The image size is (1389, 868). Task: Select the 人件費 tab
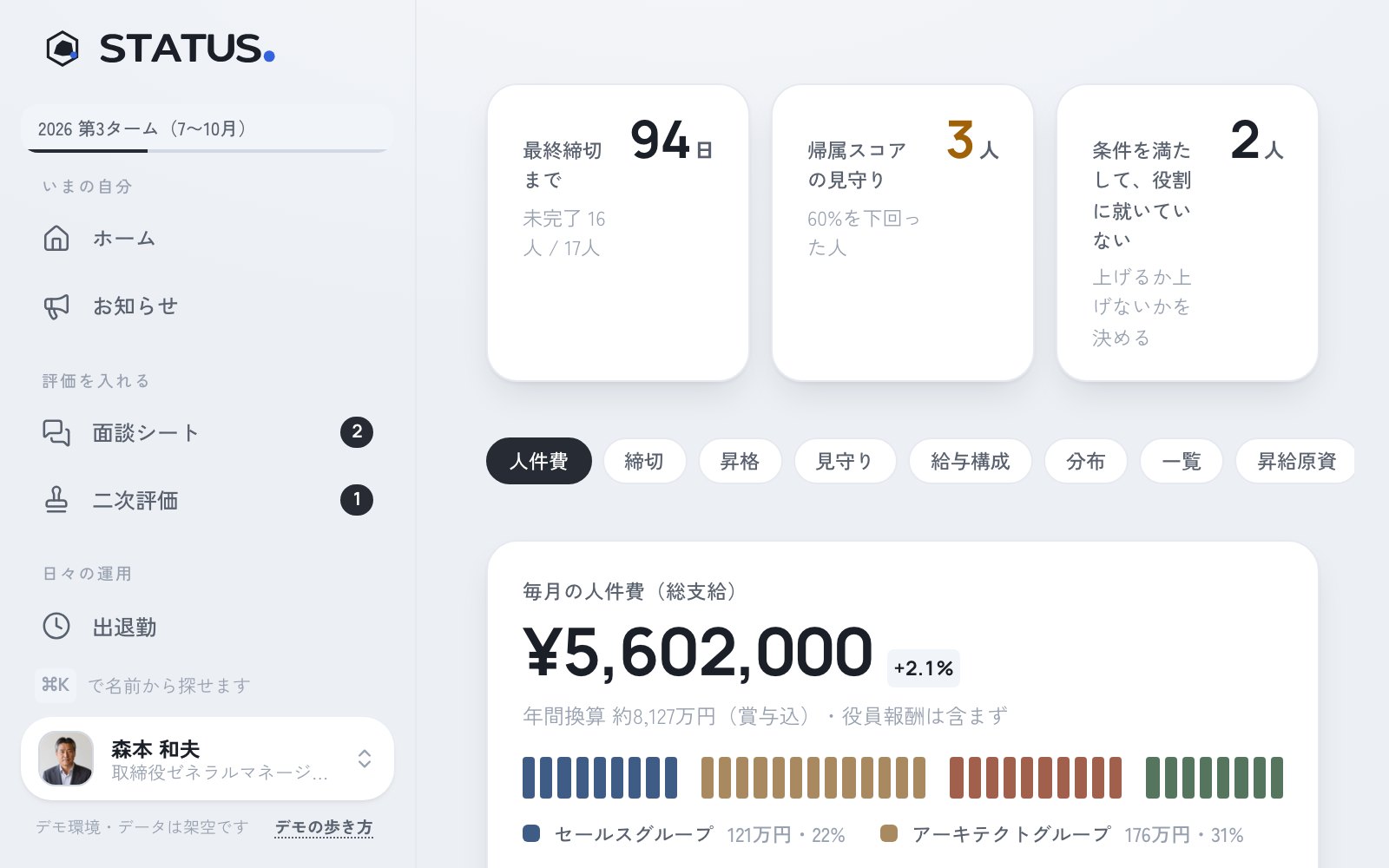pos(539,461)
